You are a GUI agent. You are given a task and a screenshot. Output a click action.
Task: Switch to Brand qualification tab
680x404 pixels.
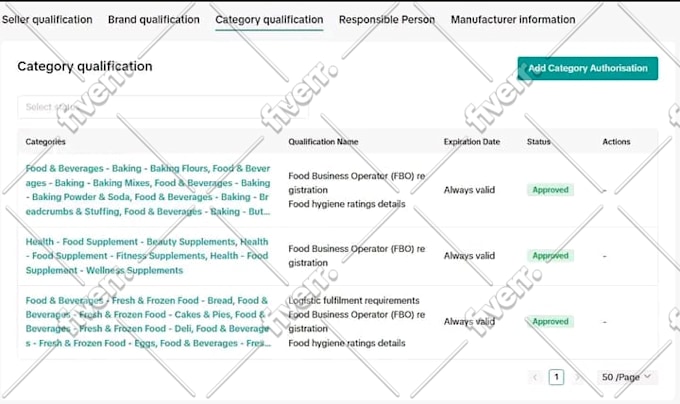click(154, 20)
